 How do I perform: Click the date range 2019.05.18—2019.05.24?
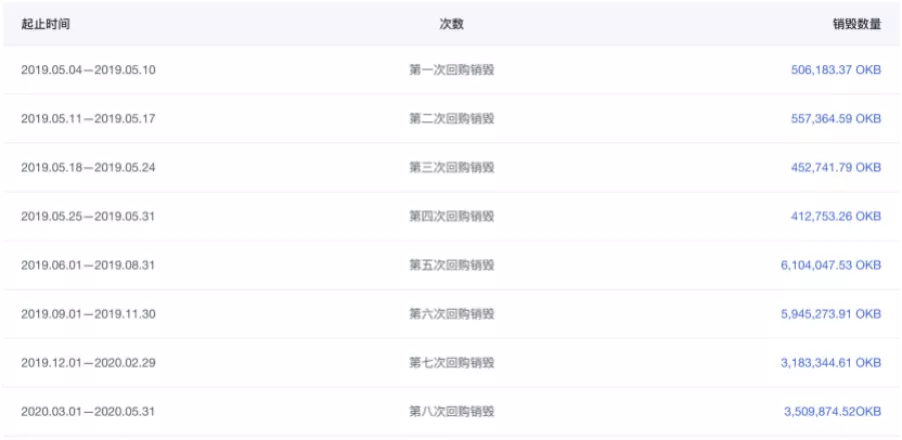(88, 168)
